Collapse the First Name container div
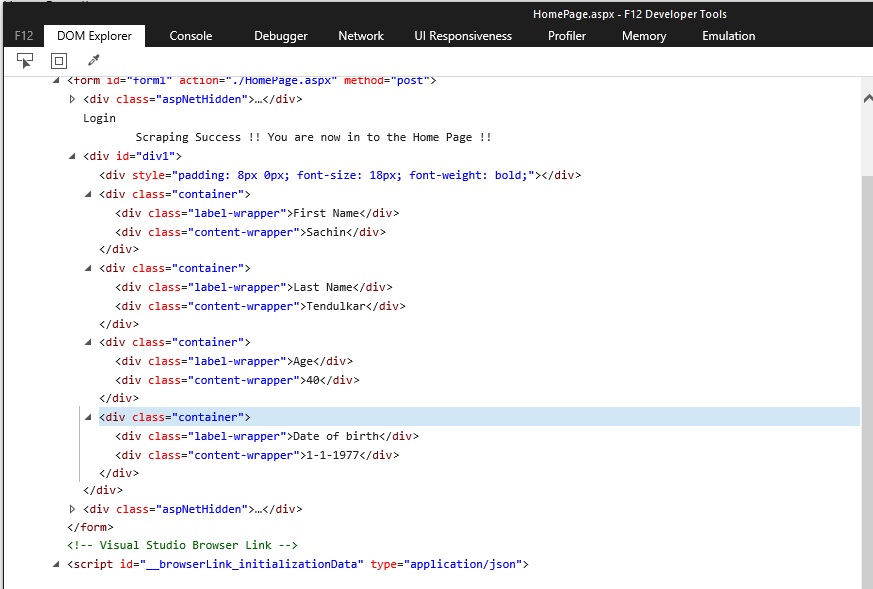The width and height of the screenshot is (873, 589). pyautogui.click(x=88, y=194)
